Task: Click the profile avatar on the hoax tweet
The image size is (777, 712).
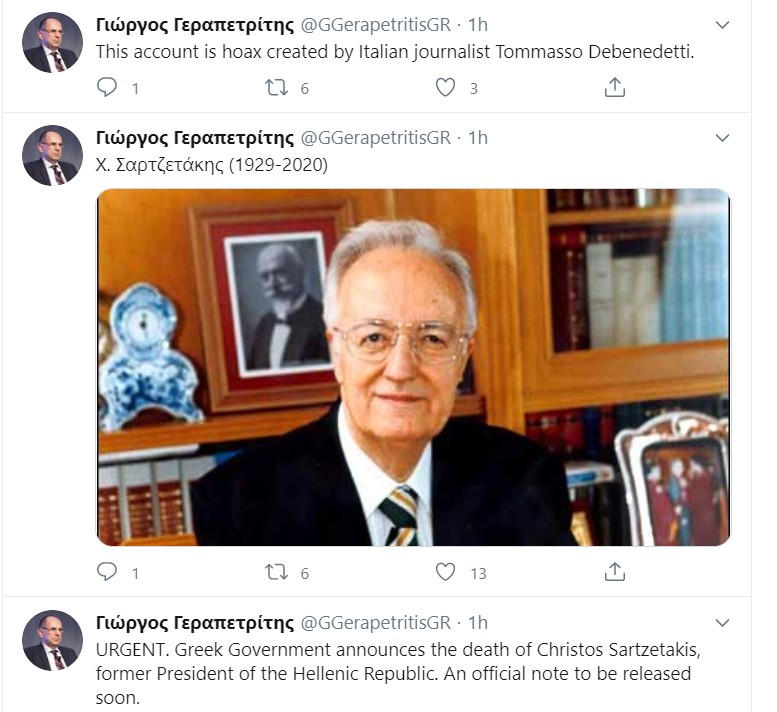Action: (53, 43)
